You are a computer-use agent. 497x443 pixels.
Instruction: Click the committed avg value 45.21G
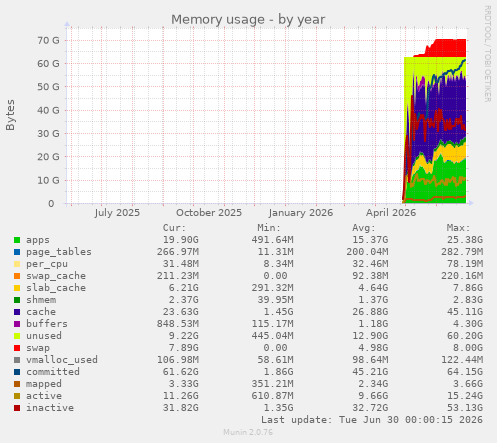pos(370,372)
